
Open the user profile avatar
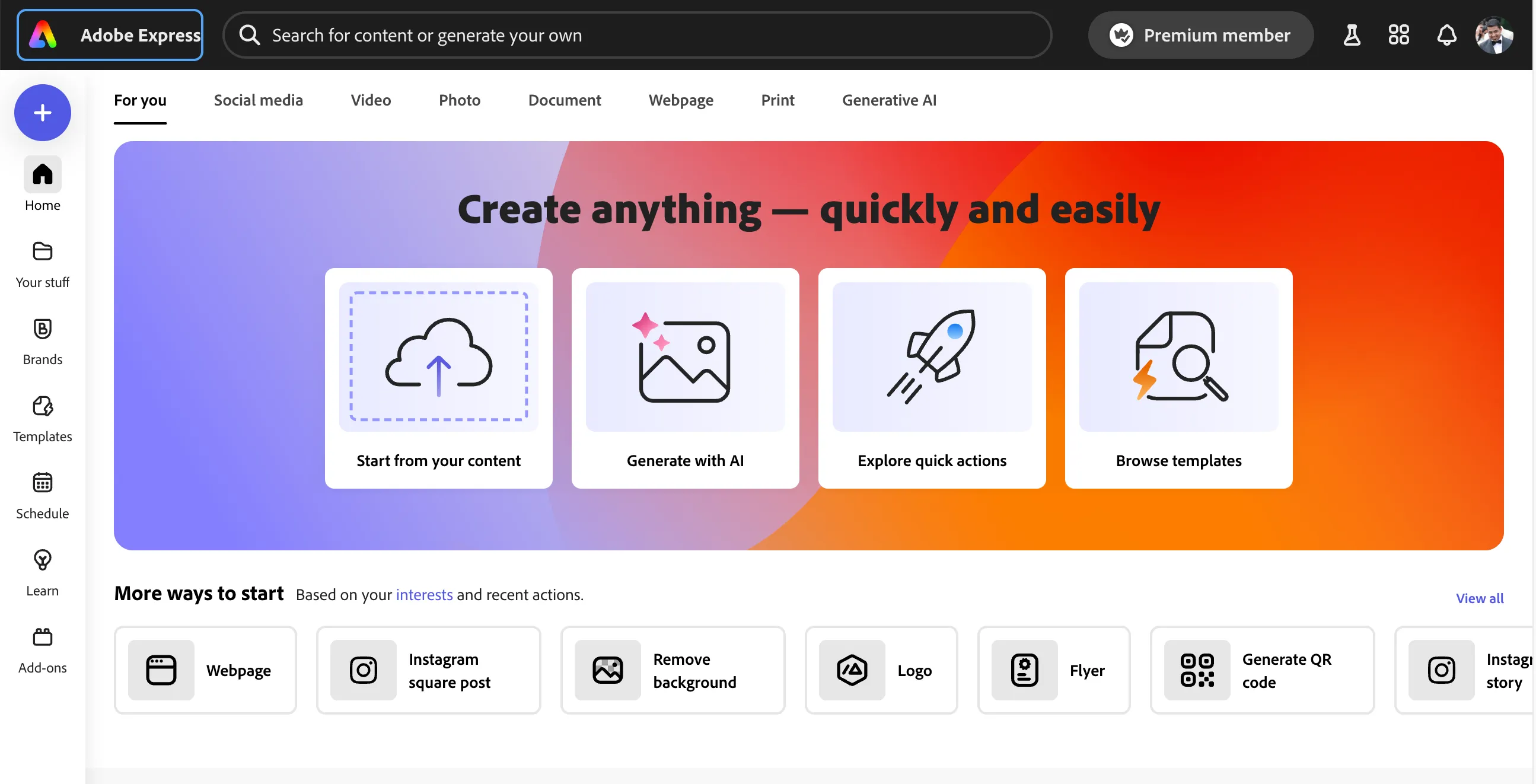tap(1494, 35)
